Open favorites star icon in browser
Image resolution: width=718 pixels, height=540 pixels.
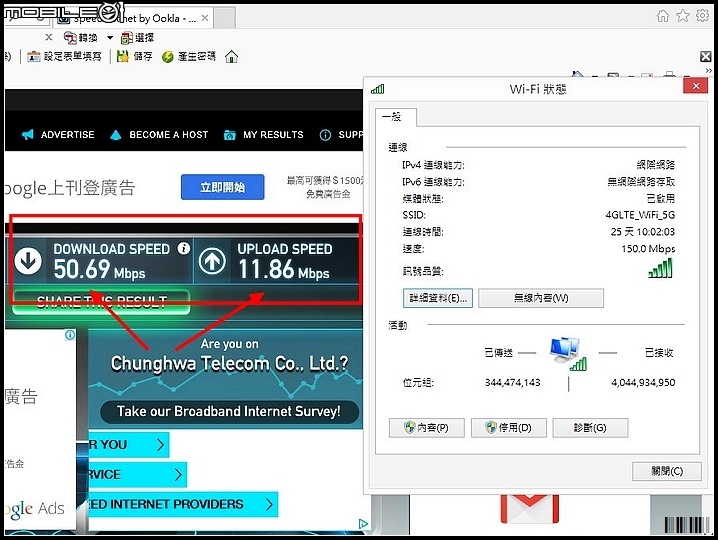click(683, 16)
